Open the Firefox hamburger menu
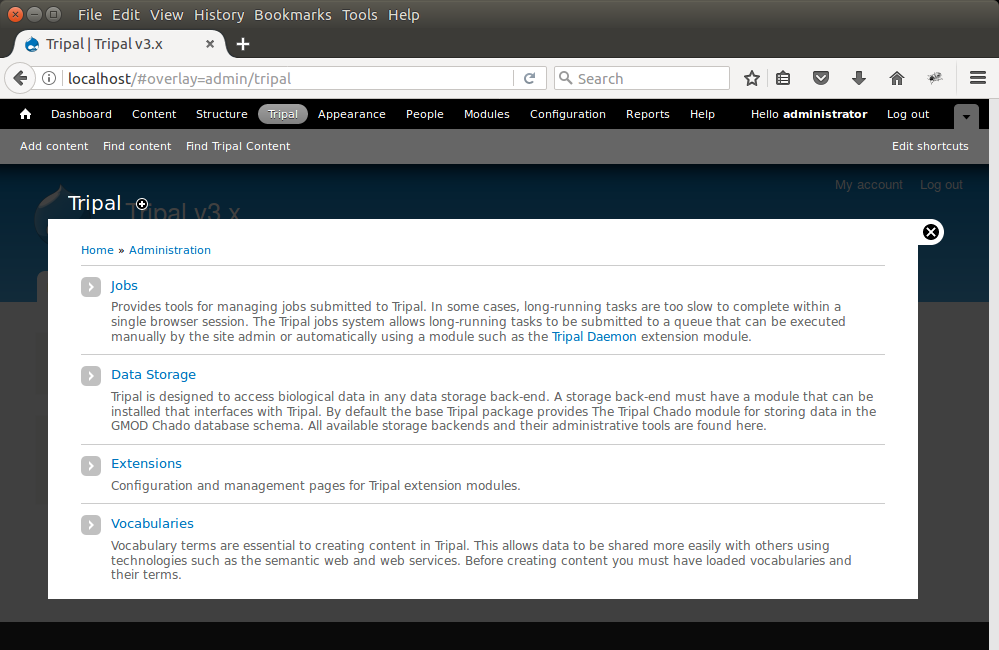The image size is (999, 650). [978, 78]
